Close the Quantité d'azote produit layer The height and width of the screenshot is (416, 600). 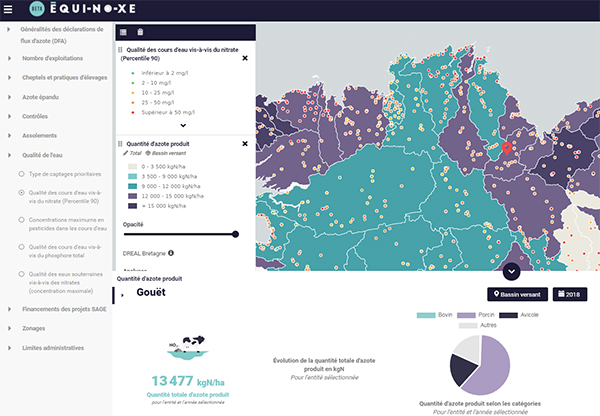click(245, 141)
